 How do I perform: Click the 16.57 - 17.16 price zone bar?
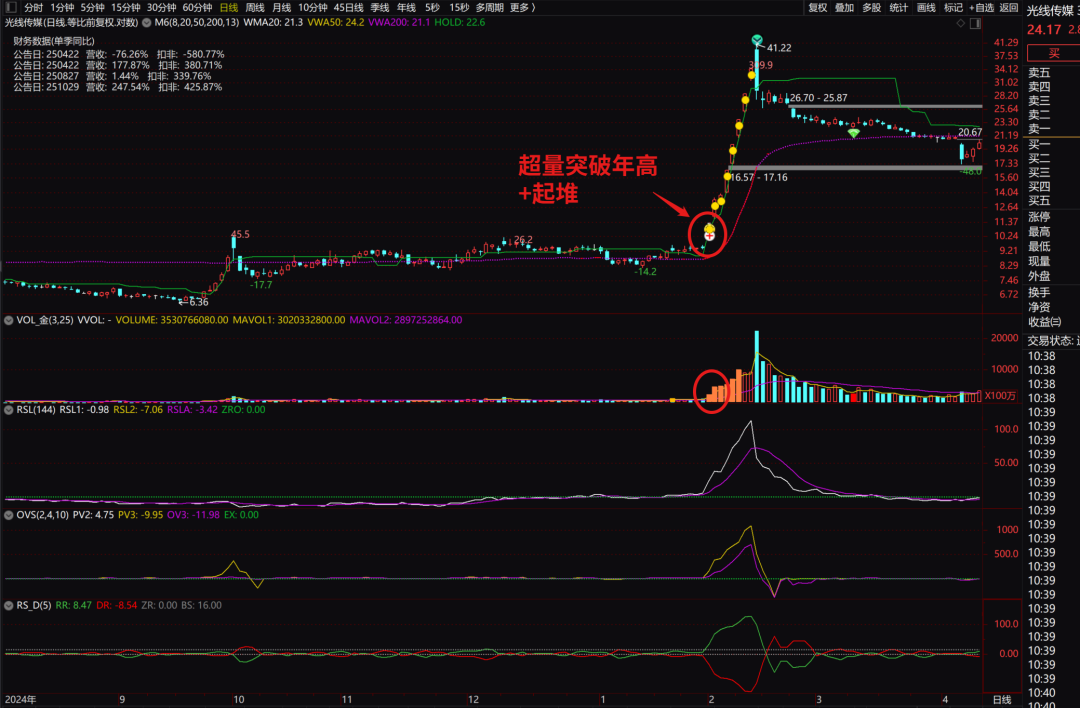tap(855, 167)
